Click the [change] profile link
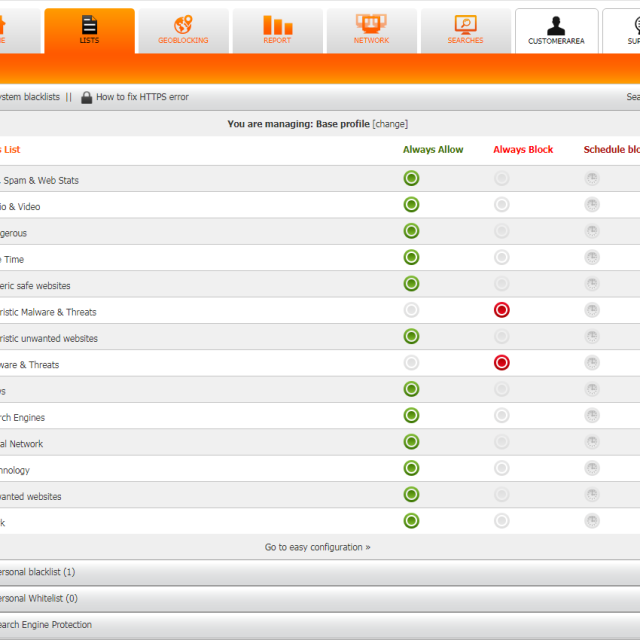This screenshot has width=640, height=640. pyautogui.click(x=390, y=124)
